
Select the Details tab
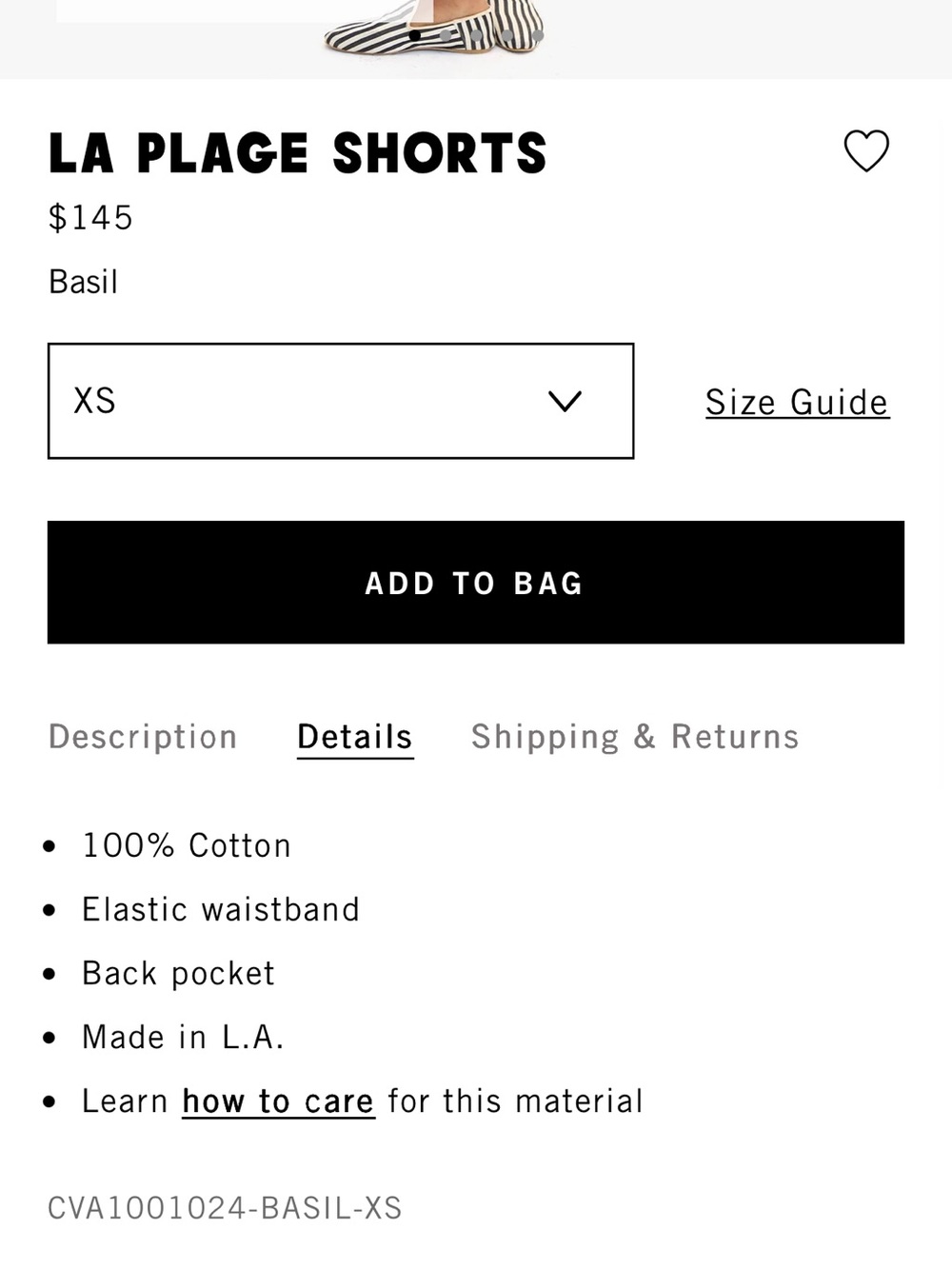[x=355, y=737]
